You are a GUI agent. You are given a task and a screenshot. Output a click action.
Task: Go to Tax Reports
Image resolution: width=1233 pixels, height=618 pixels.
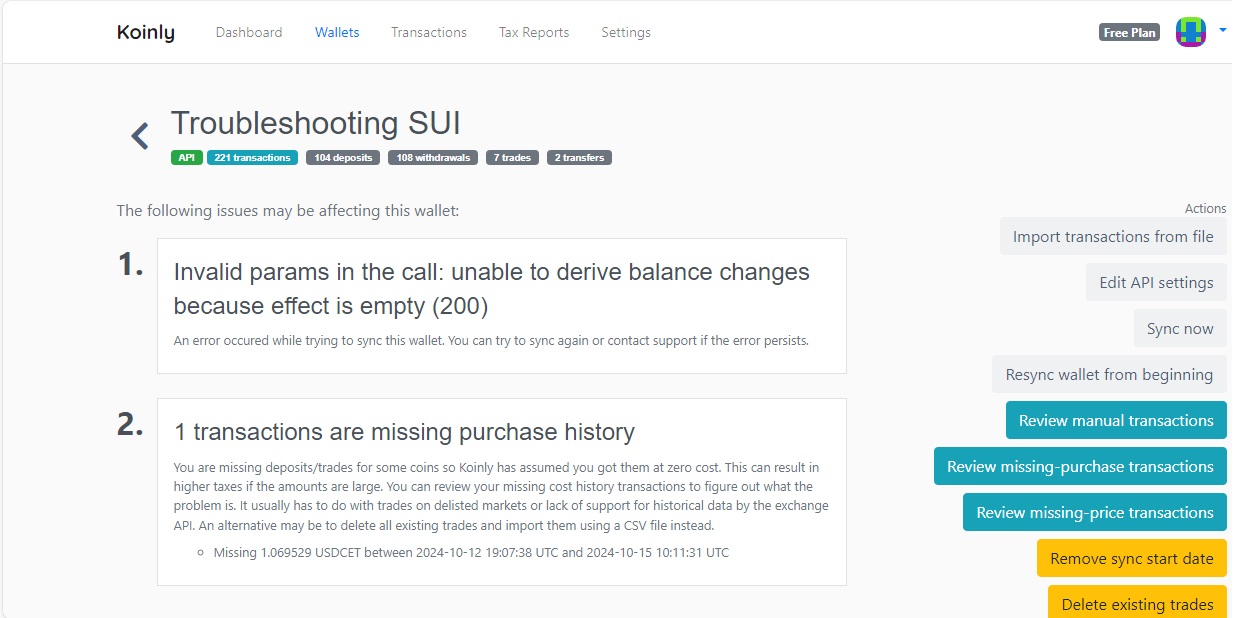[x=534, y=32]
